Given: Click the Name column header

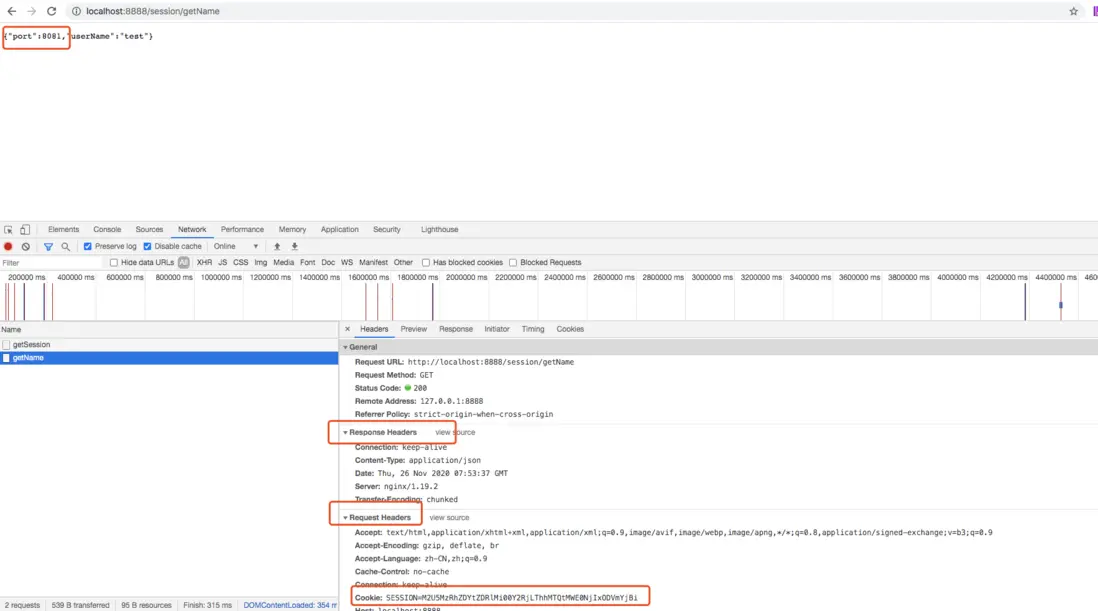Looking at the screenshot, I should [169, 330].
